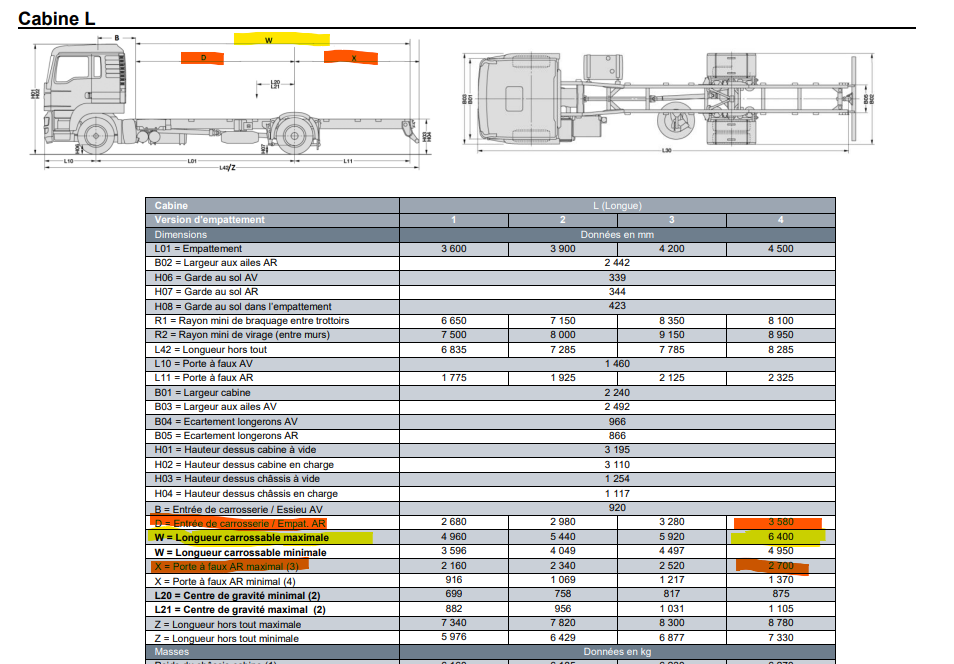Screen dimensions: 954x664
Task: Click the 'Dimensions' section header
Action: click(181, 234)
